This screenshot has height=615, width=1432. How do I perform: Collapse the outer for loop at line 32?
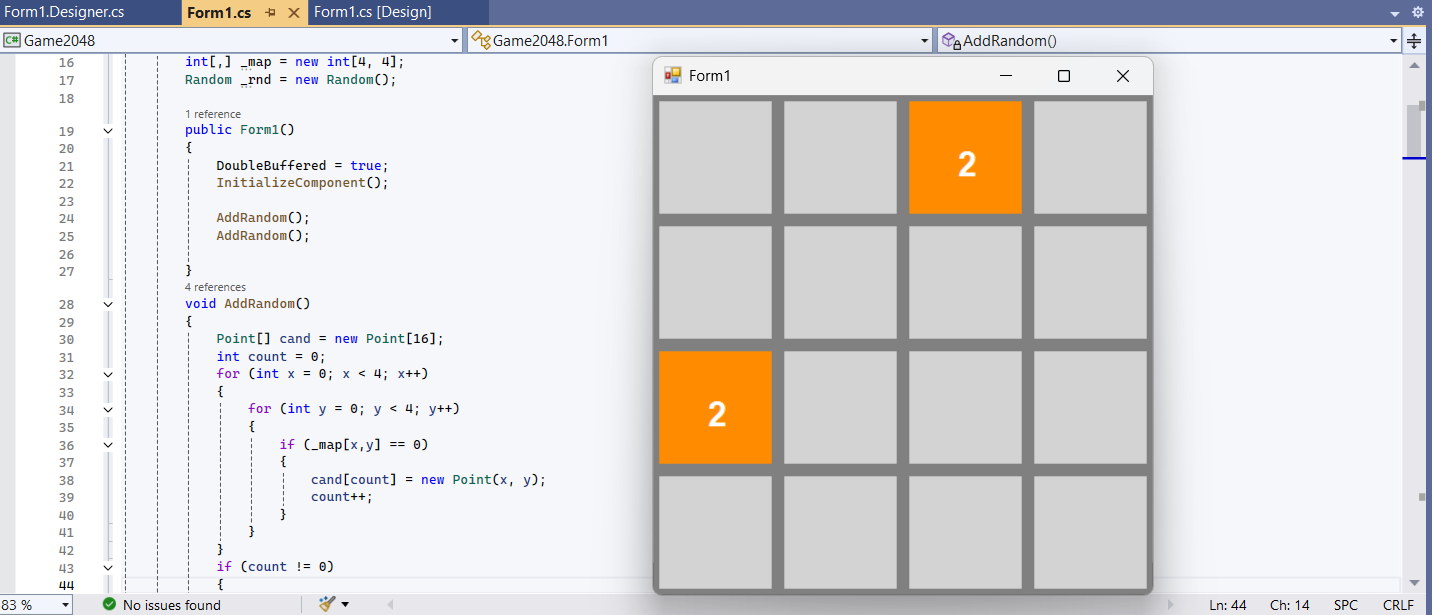tap(108, 374)
